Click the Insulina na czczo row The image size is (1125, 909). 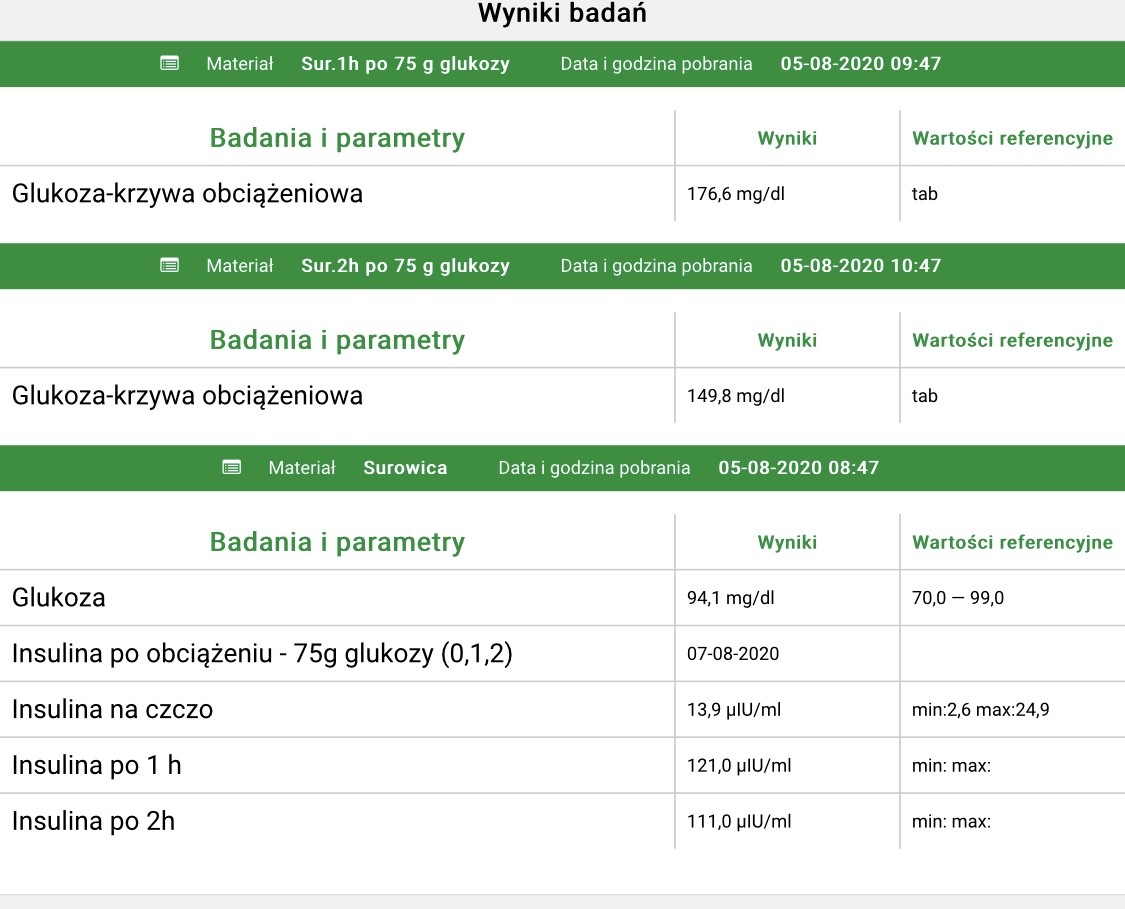112,710
